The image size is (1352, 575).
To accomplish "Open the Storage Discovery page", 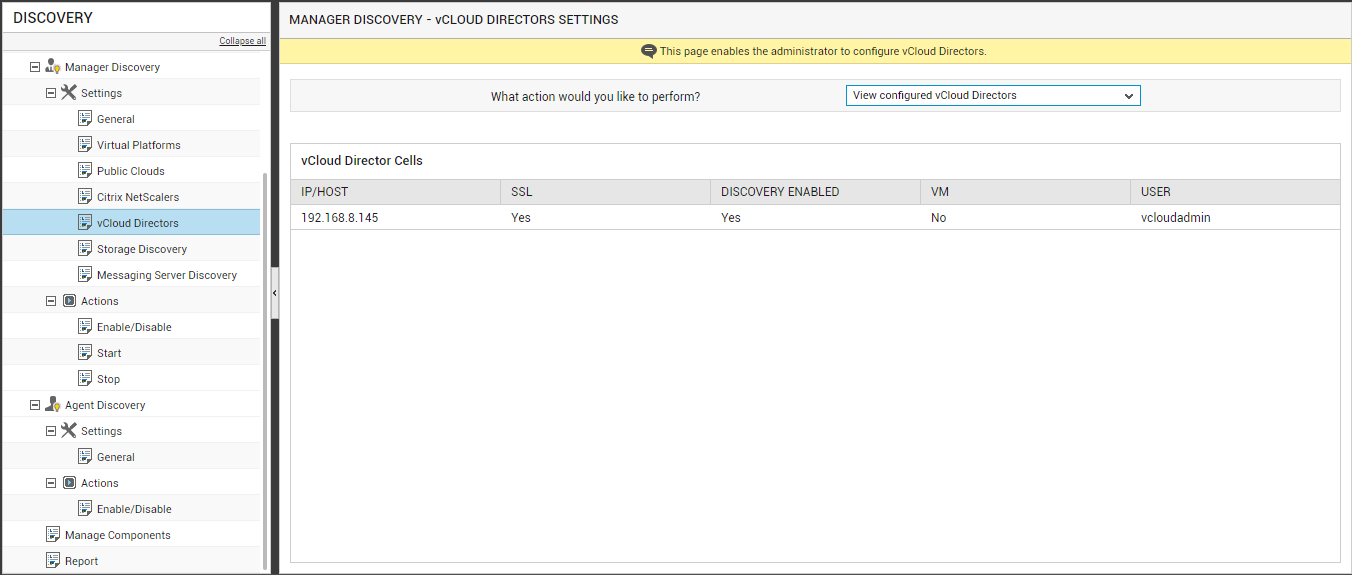I will (x=142, y=249).
